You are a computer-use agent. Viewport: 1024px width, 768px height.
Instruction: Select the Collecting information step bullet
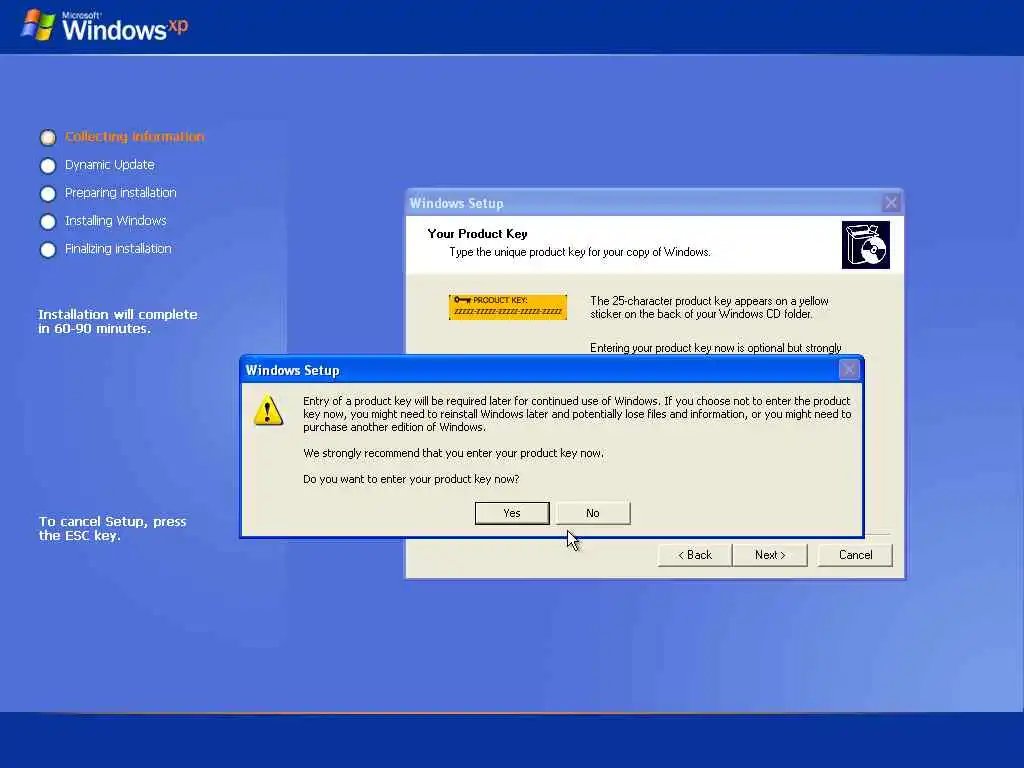(x=48, y=137)
